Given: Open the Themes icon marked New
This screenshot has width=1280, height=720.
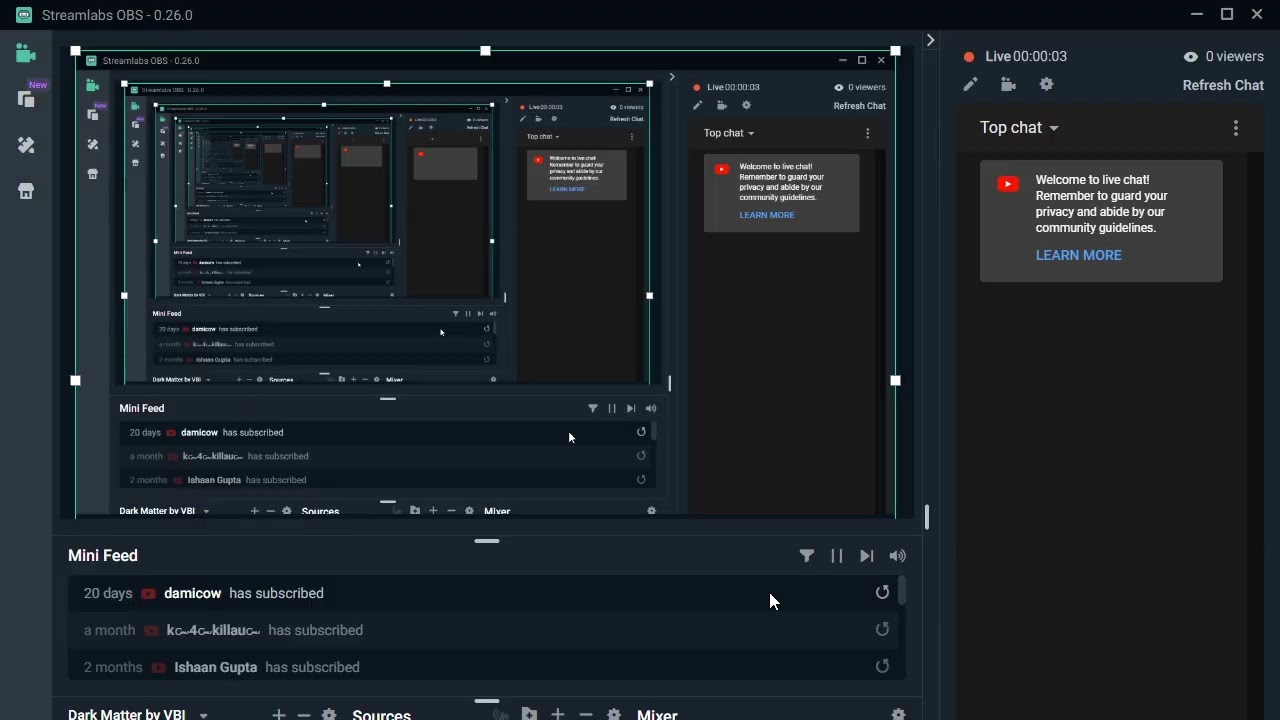Looking at the screenshot, I should tap(27, 98).
